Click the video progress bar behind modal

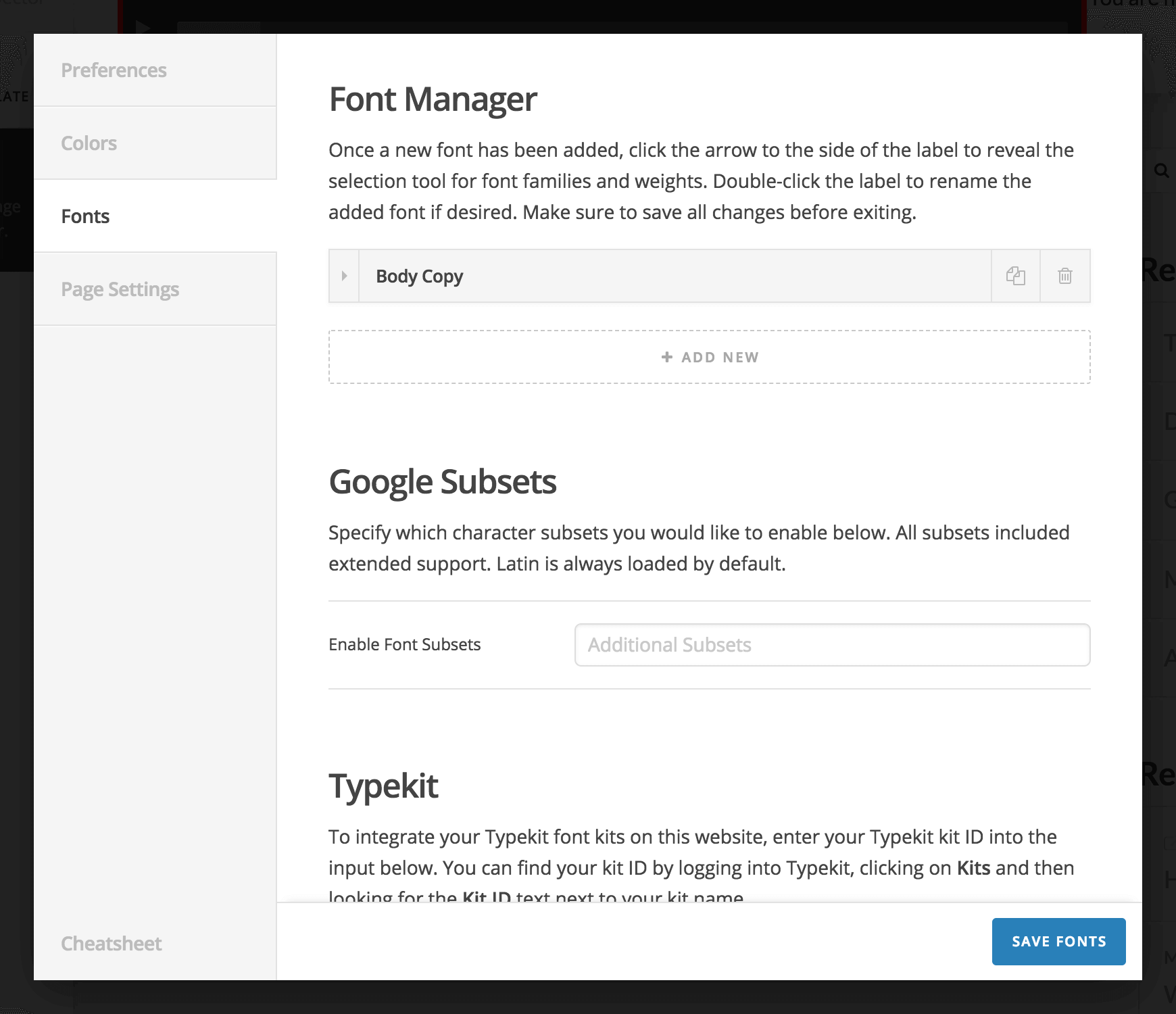pos(608,27)
